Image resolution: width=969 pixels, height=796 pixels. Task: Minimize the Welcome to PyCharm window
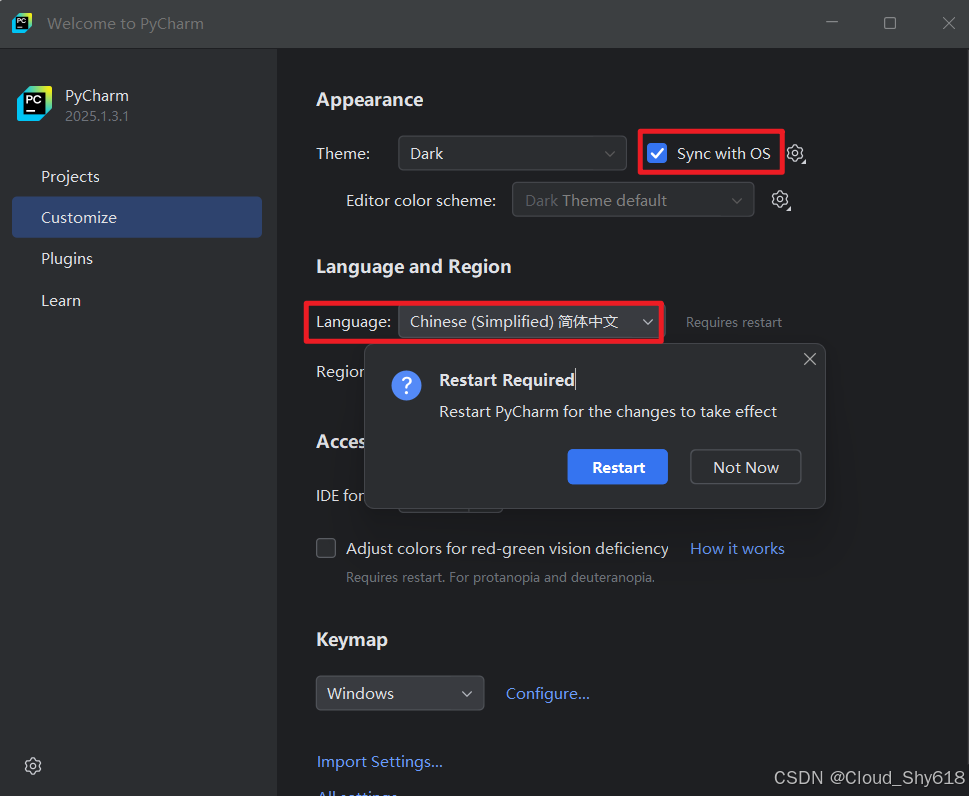pos(832,23)
